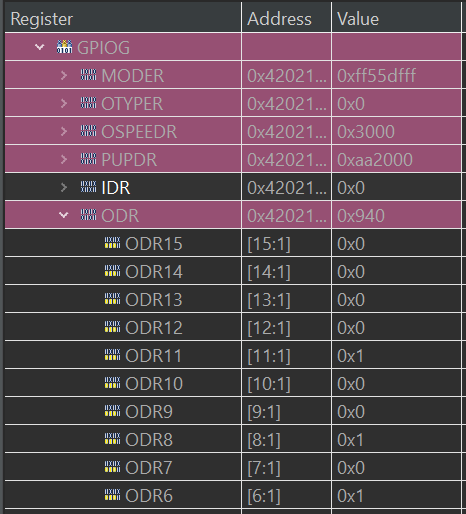Select the ODR value 0x940 cell

pos(396,215)
